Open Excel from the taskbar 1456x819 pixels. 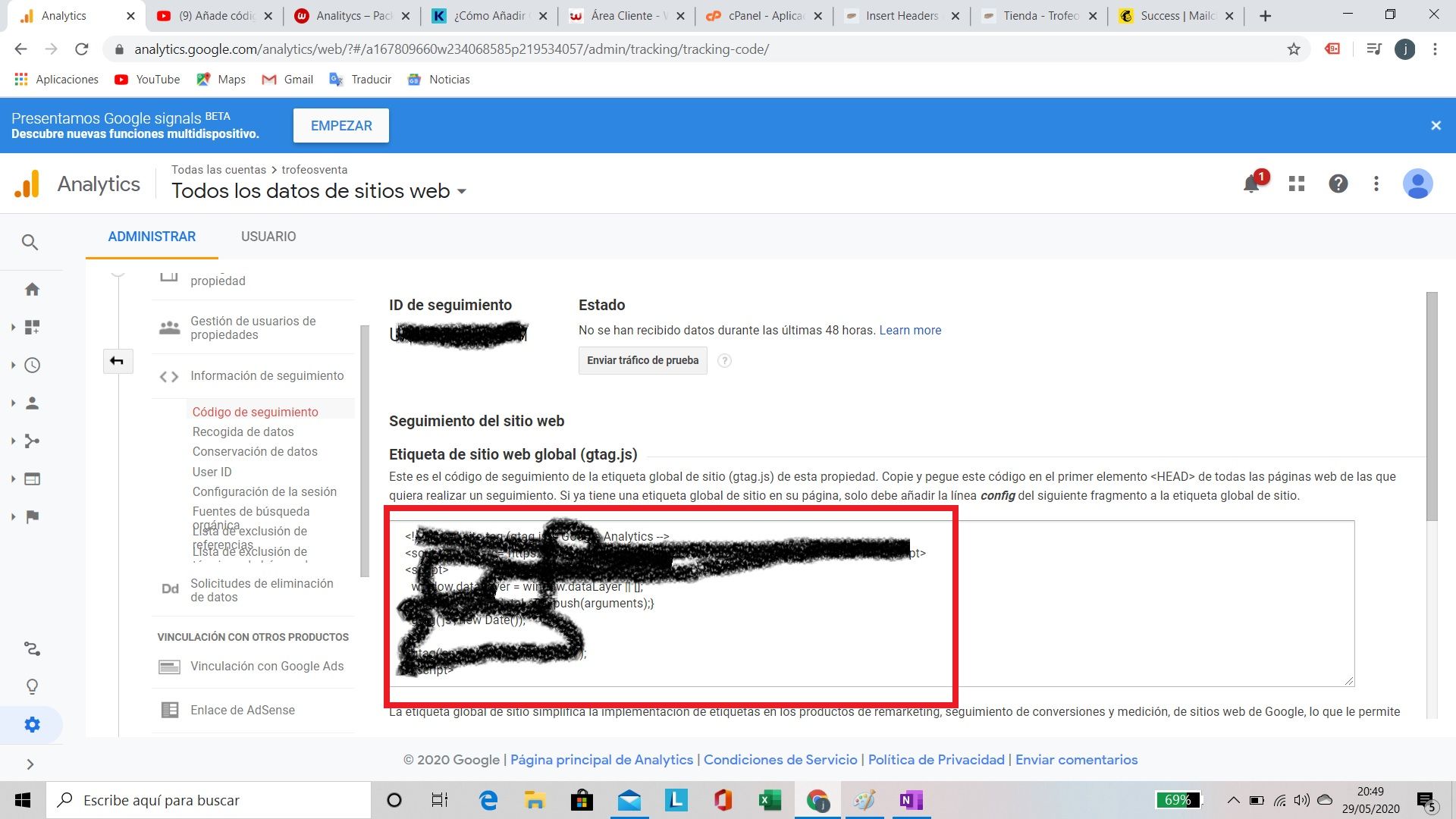770,800
